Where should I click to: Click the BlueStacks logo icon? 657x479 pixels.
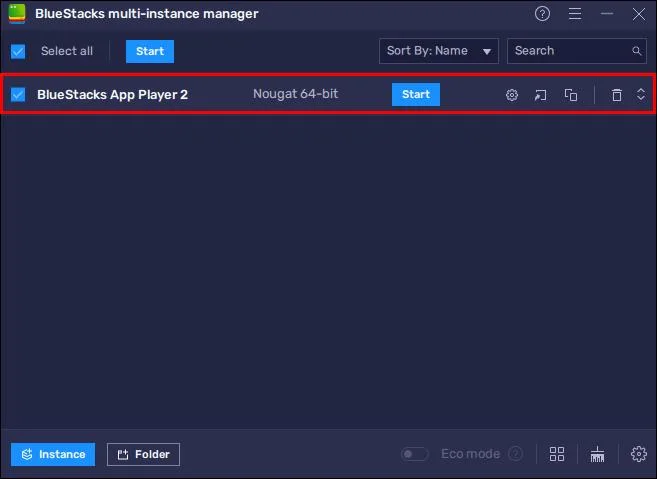pos(17,14)
